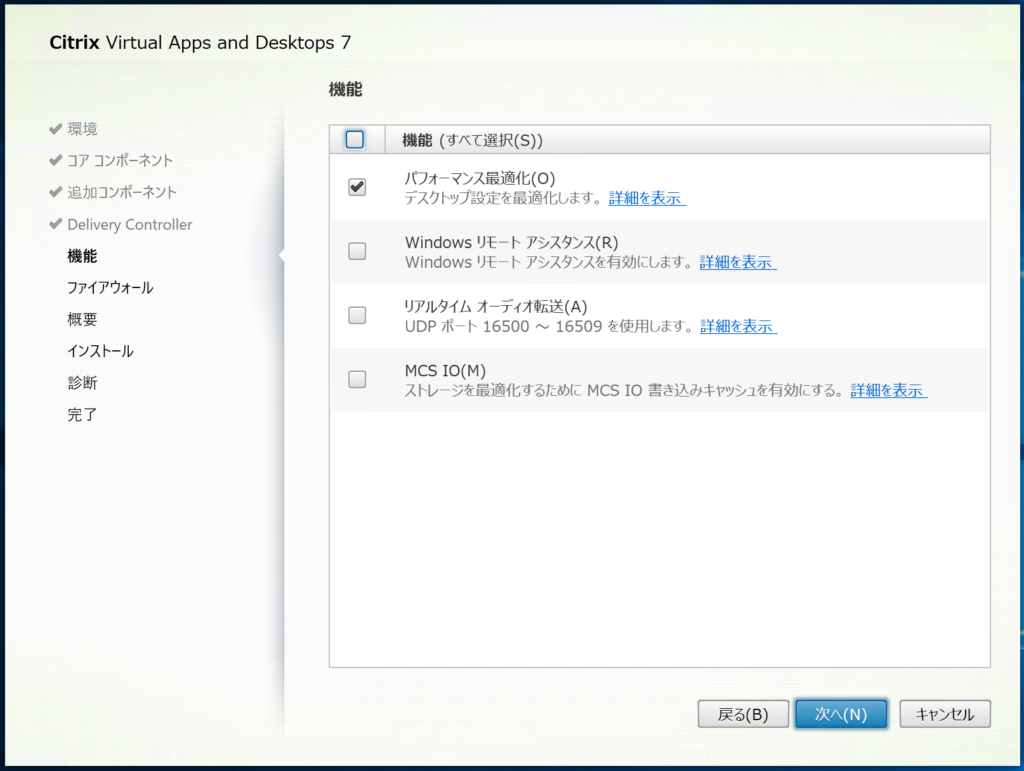Open 詳細を表示 link for リアルタイム オーディオ転送
The width and height of the screenshot is (1024, 771).
click(x=738, y=326)
